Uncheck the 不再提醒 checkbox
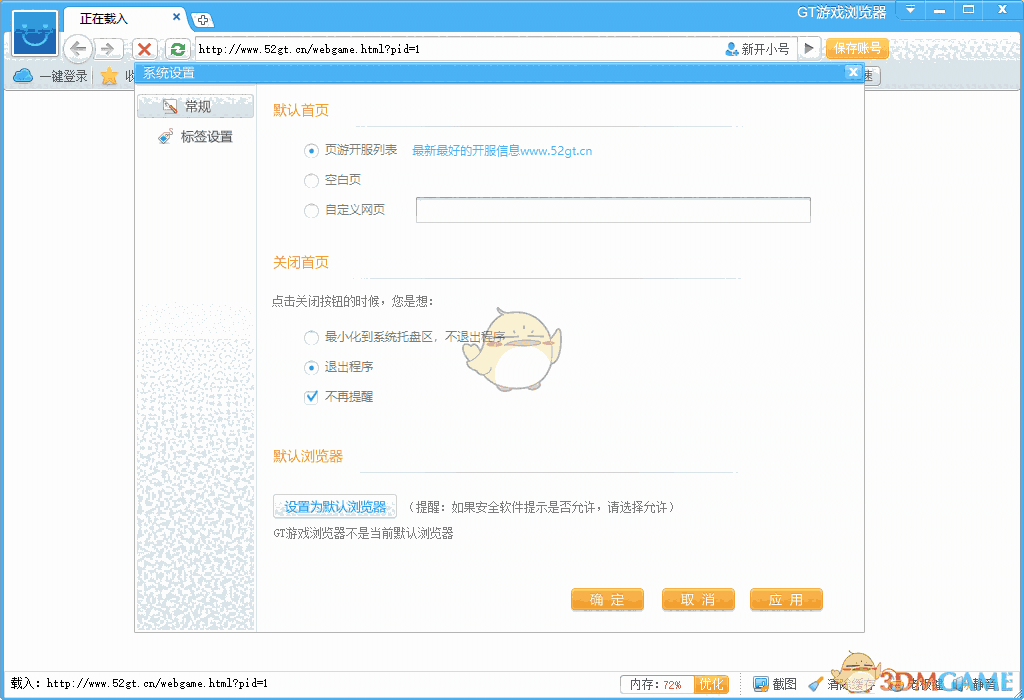Screen dimensions: 1024x700 pyautogui.click(x=309, y=396)
